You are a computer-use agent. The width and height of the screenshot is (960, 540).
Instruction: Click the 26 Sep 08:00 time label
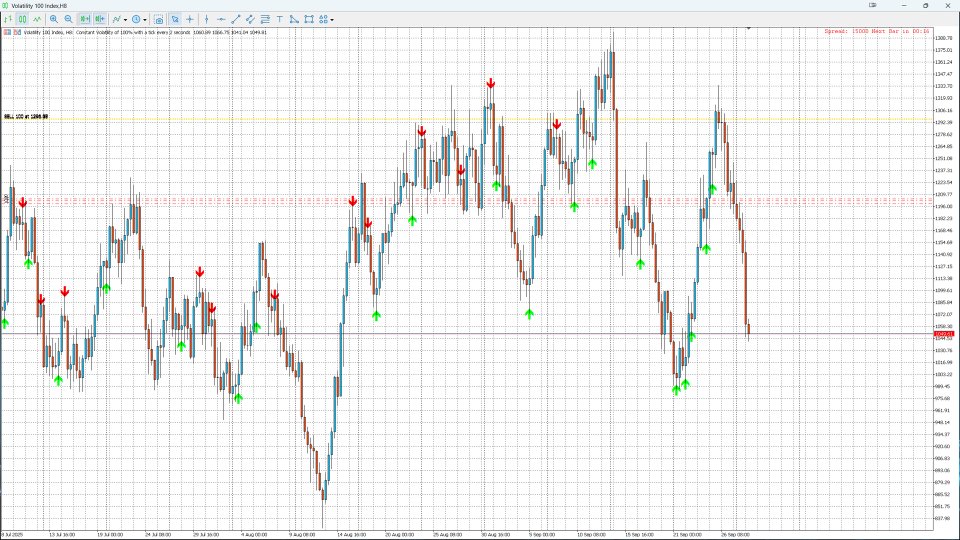[735, 534]
